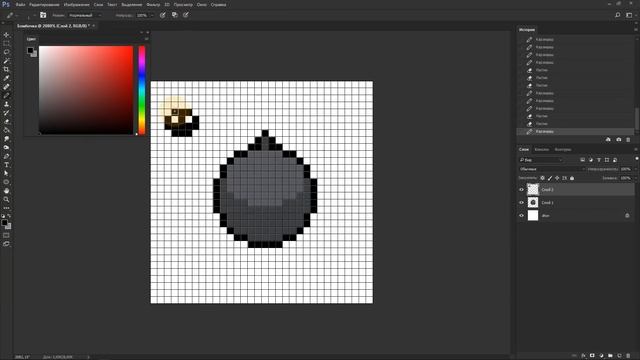Swap foreground and background colors in toolbox
Screen dimensions: 640x360
click(x=9, y=216)
